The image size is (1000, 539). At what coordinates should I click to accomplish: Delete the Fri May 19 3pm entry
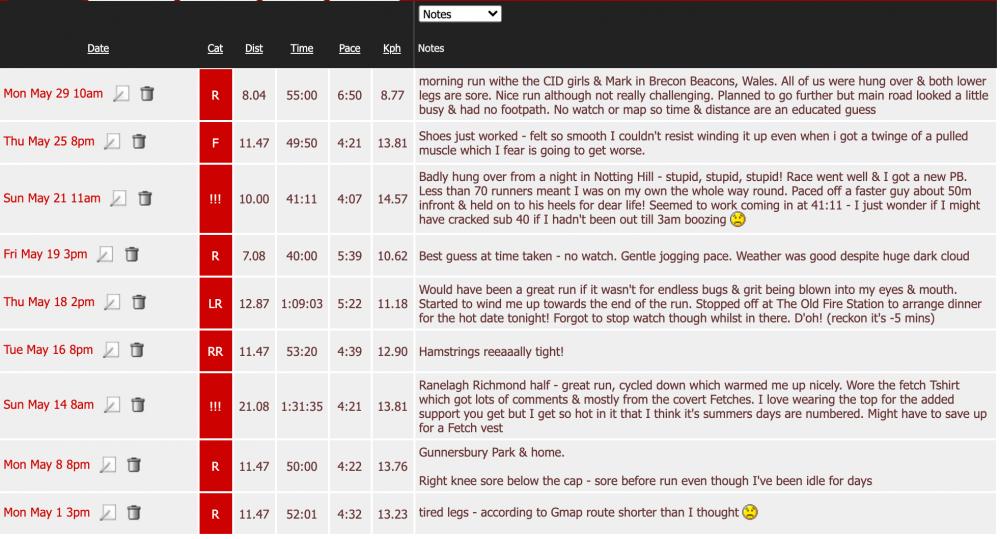coord(131,255)
